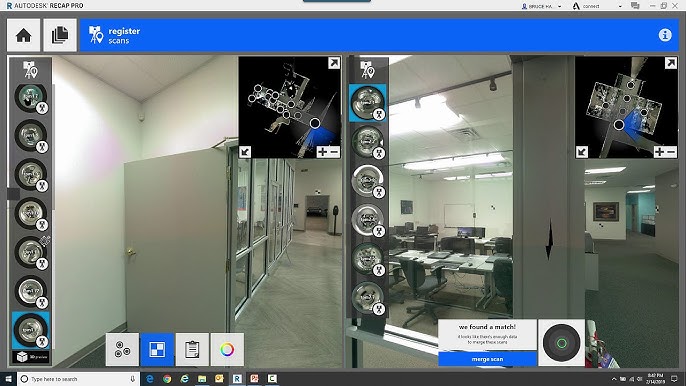Merge the matched scans
This screenshot has width=686, height=386.
(x=487, y=359)
